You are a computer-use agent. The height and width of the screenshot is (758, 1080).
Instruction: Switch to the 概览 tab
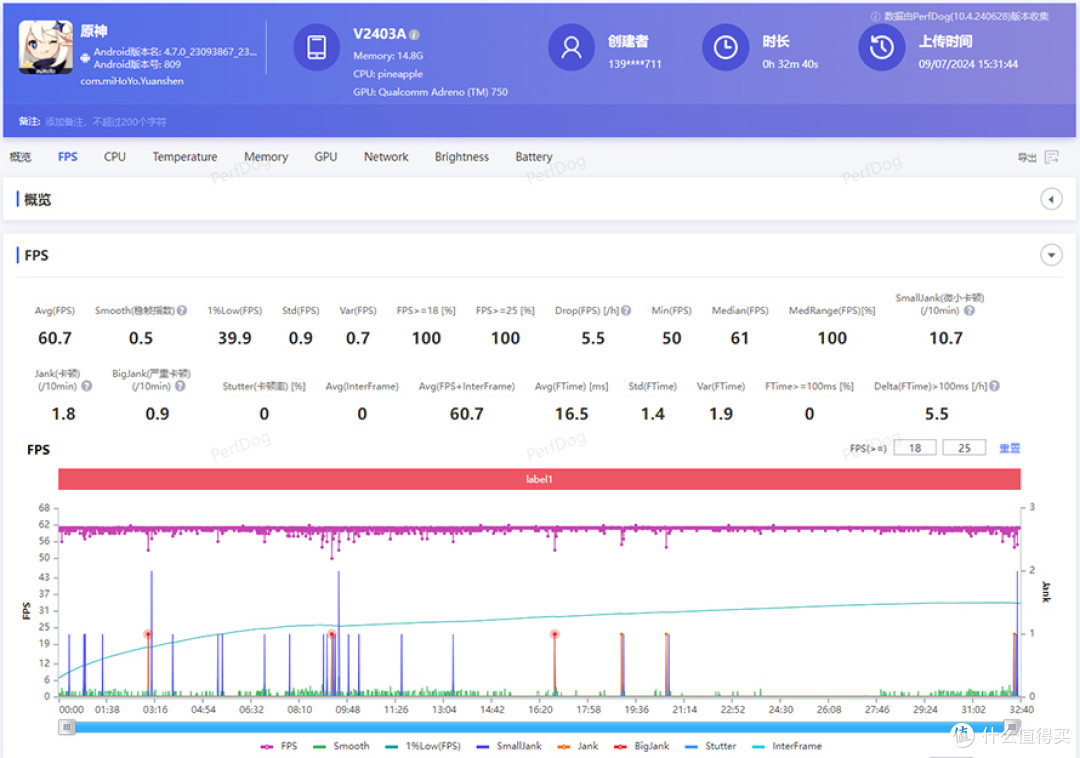(x=21, y=157)
